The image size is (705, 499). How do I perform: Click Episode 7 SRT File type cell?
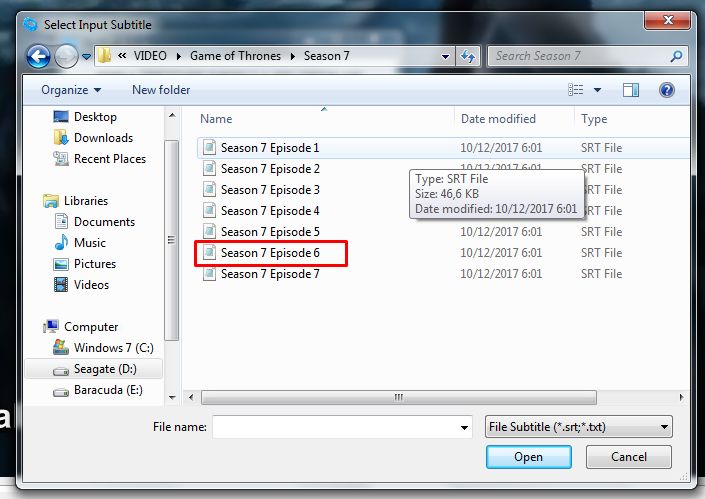[x=601, y=274]
